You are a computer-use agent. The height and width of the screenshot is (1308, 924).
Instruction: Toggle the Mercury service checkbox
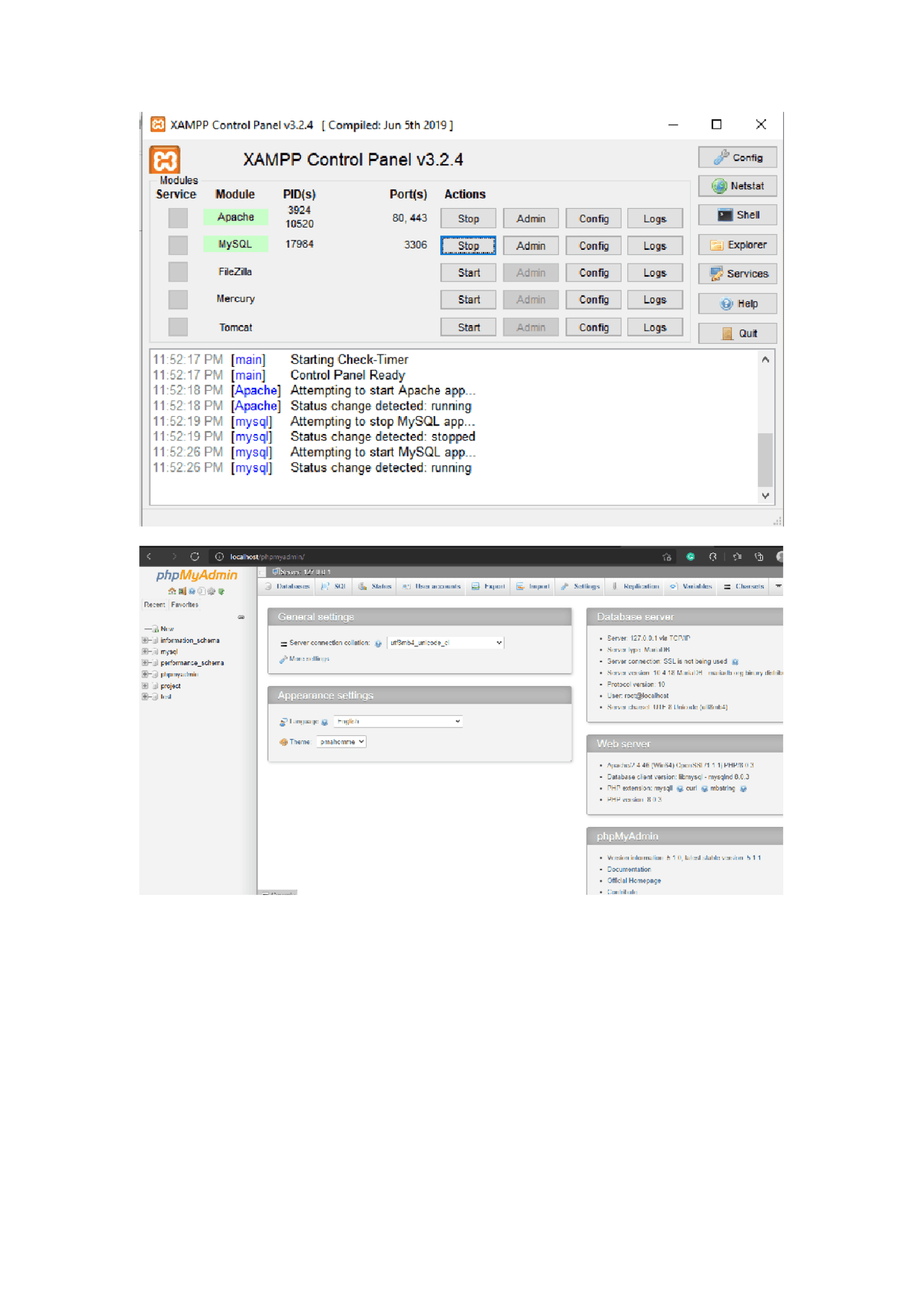coord(178,300)
